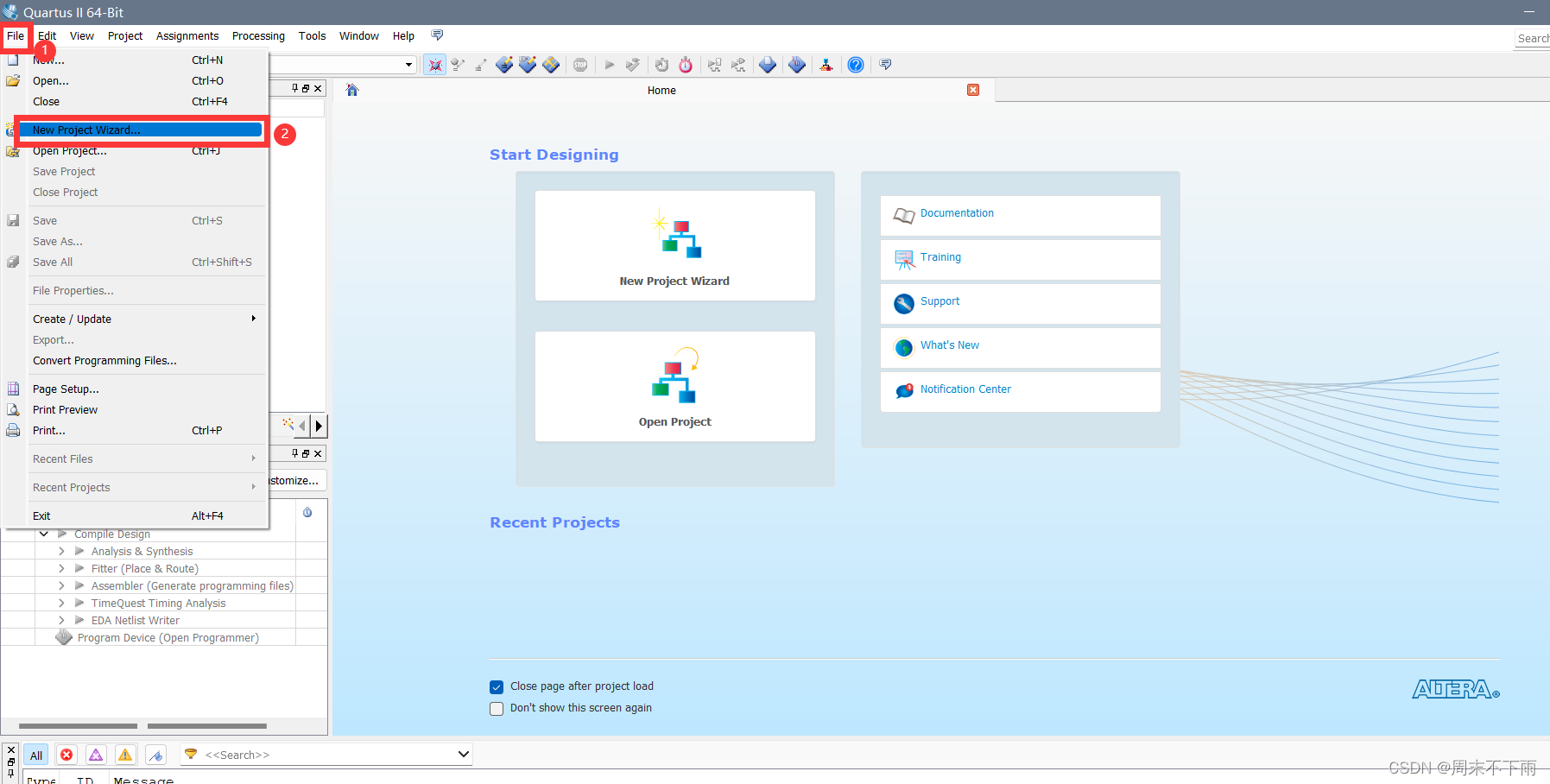The height and width of the screenshot is (784, 1550).
Task: Uncheck Close page after project load
Action: point(497,687)
